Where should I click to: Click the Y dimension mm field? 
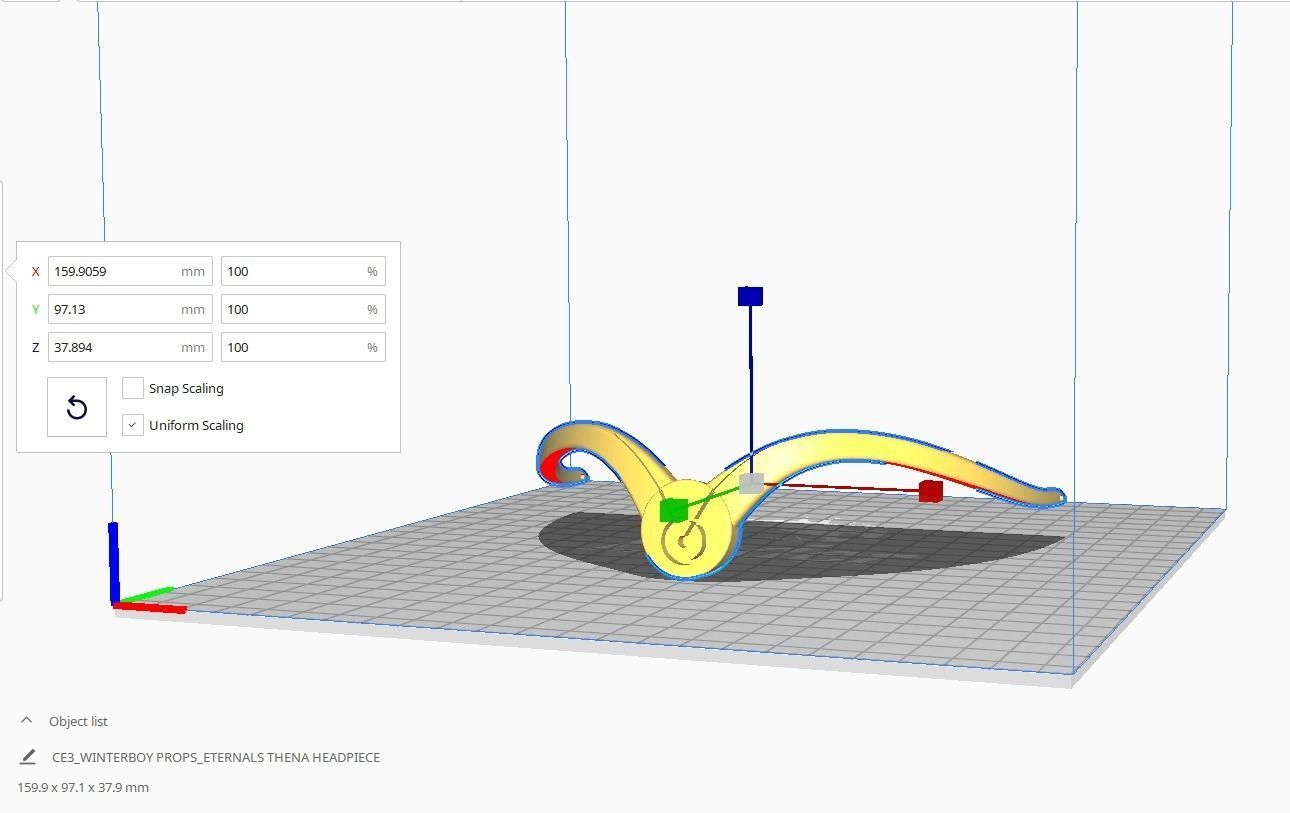[130, 309]
